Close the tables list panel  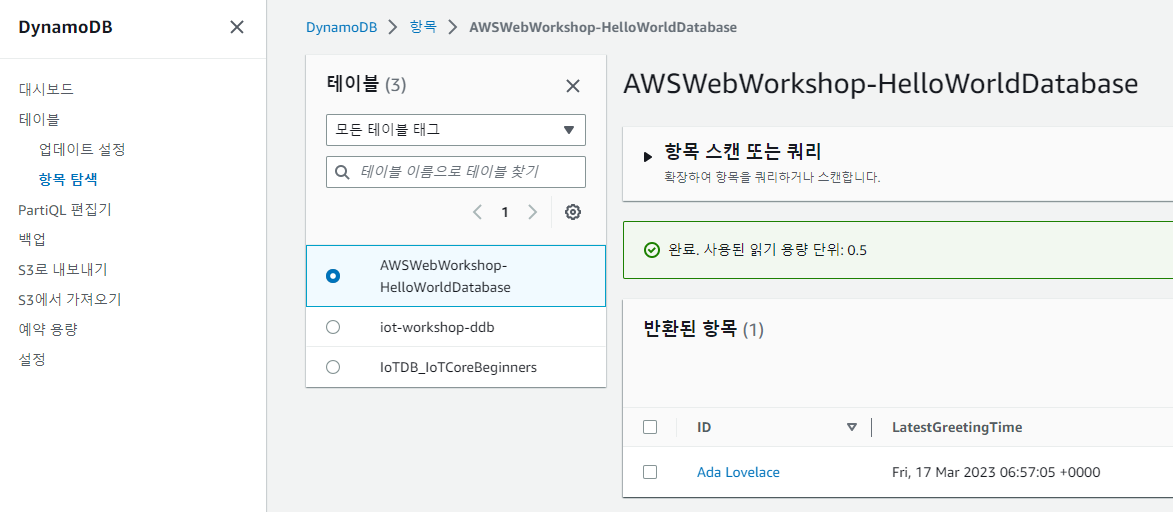click(x=573, y=86)
